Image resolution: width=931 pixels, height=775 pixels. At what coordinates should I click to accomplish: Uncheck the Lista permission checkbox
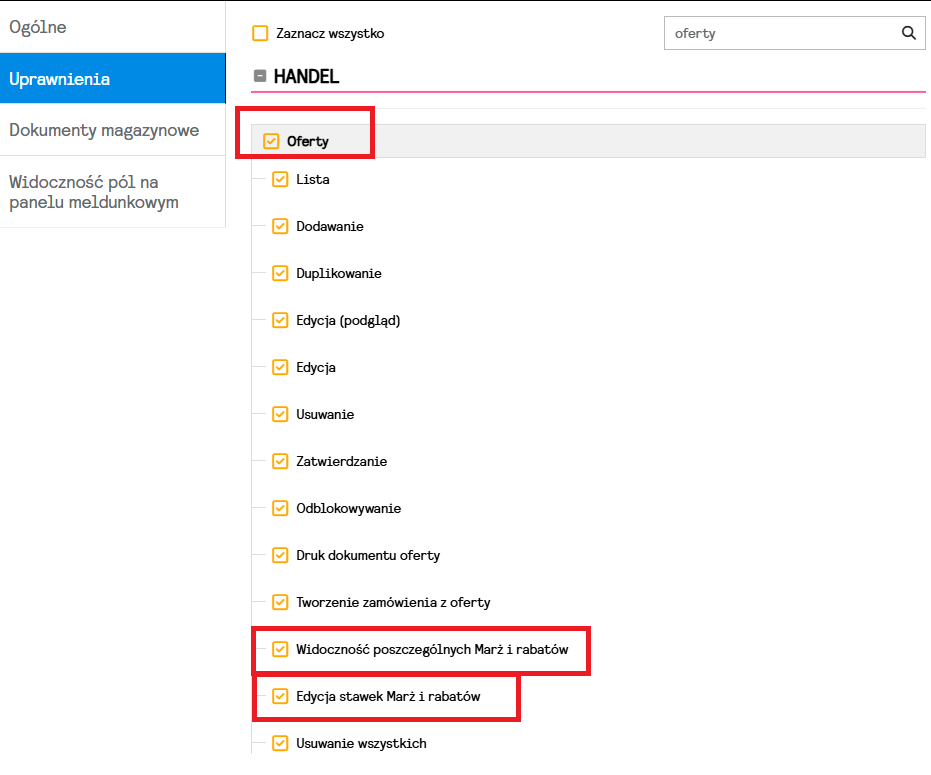pos(280,180)
